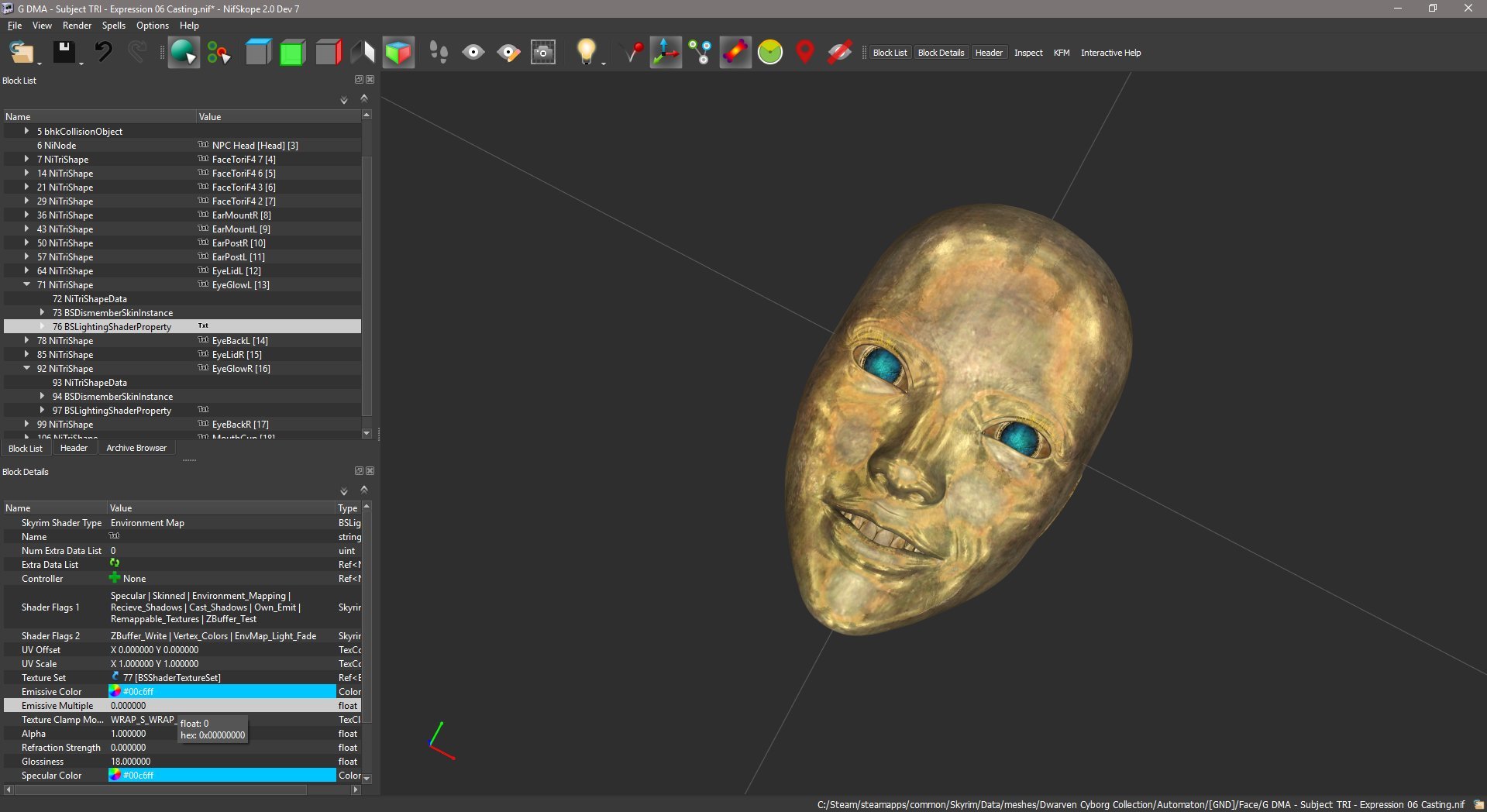Click the eye with pencil icon

pos(508,53)
